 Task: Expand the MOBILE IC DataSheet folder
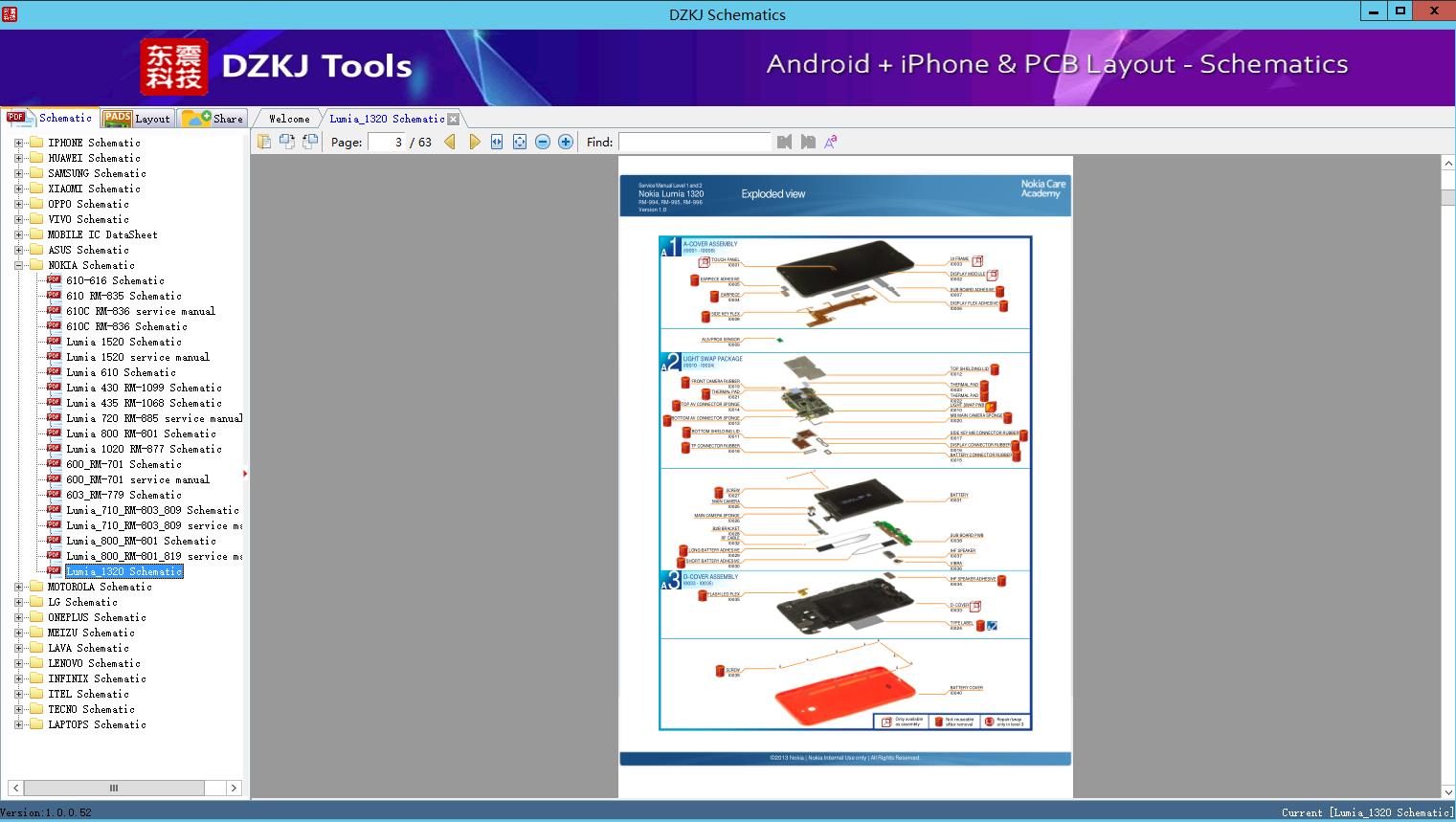tap(18, 234)
